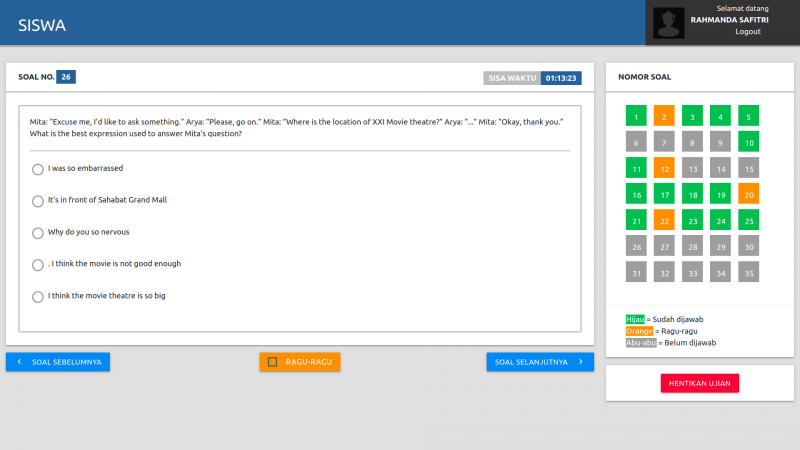Click the Abu-abu legend label
This screenshot has width=800, height=450.
coord(641,343)
